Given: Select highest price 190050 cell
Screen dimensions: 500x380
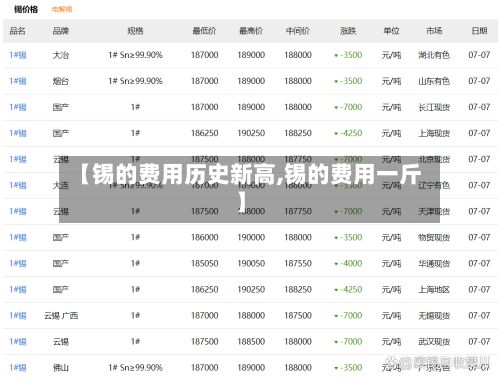Looking at the screenshot, I should point(251,263).
